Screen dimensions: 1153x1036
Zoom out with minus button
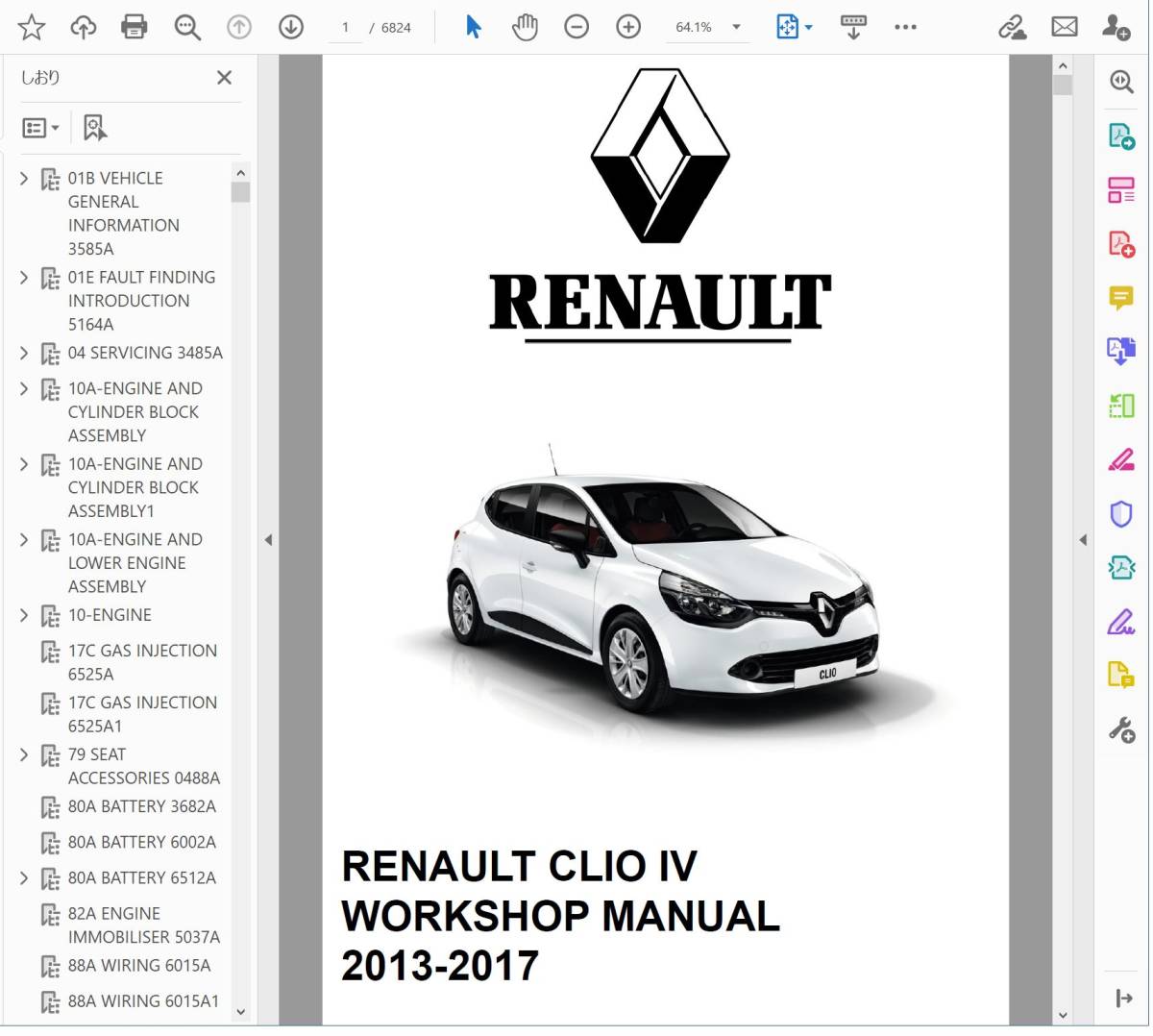576,27
